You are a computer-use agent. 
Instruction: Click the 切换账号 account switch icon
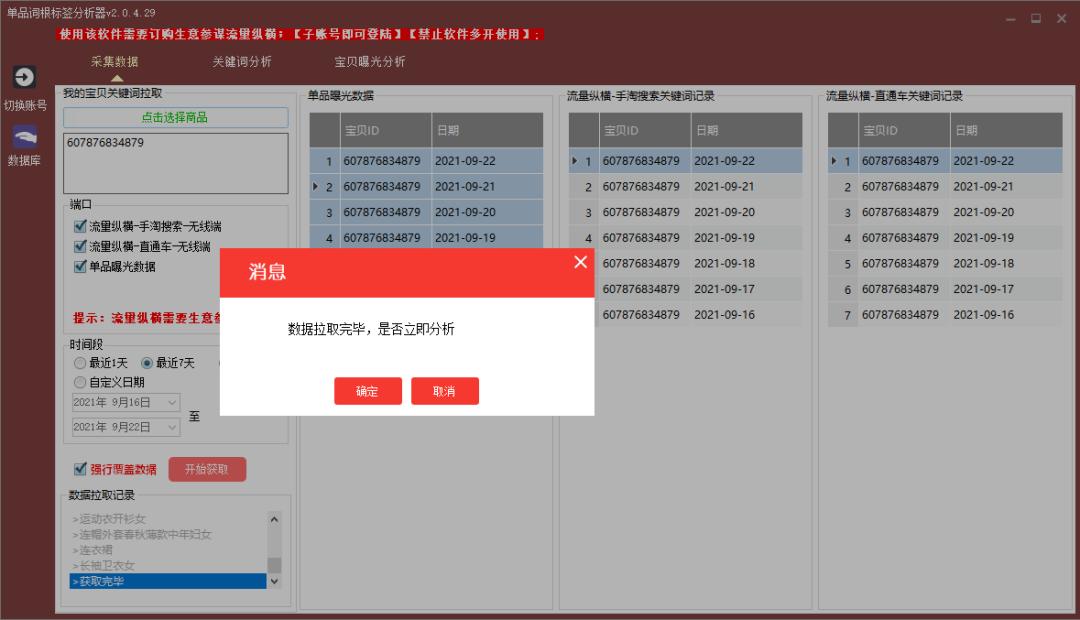22,77
